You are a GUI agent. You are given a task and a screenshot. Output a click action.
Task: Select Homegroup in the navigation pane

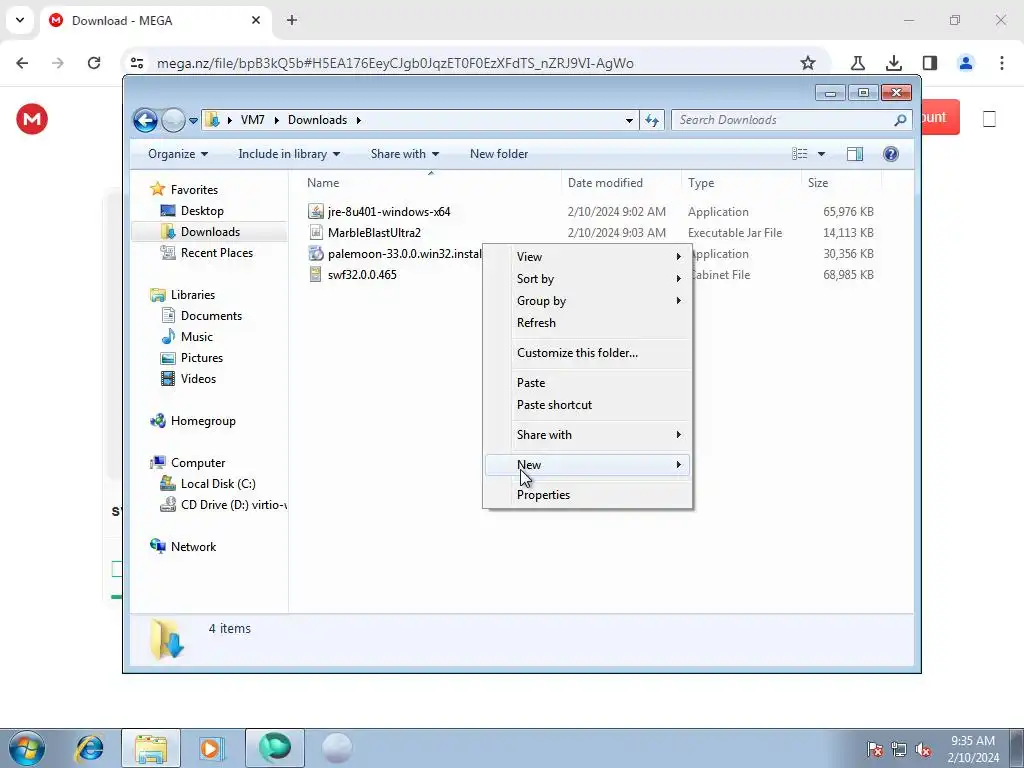203,421
